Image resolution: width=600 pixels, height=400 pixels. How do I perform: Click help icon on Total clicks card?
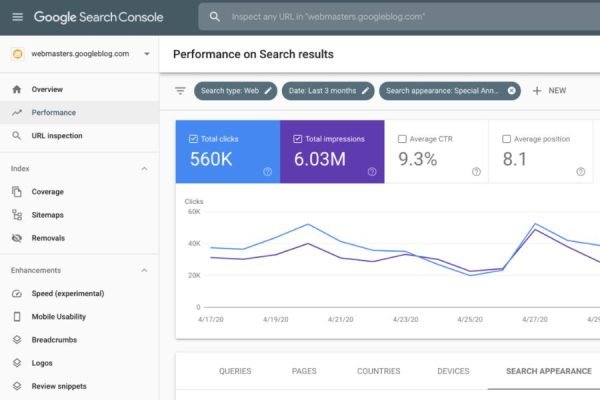point(267,172)
